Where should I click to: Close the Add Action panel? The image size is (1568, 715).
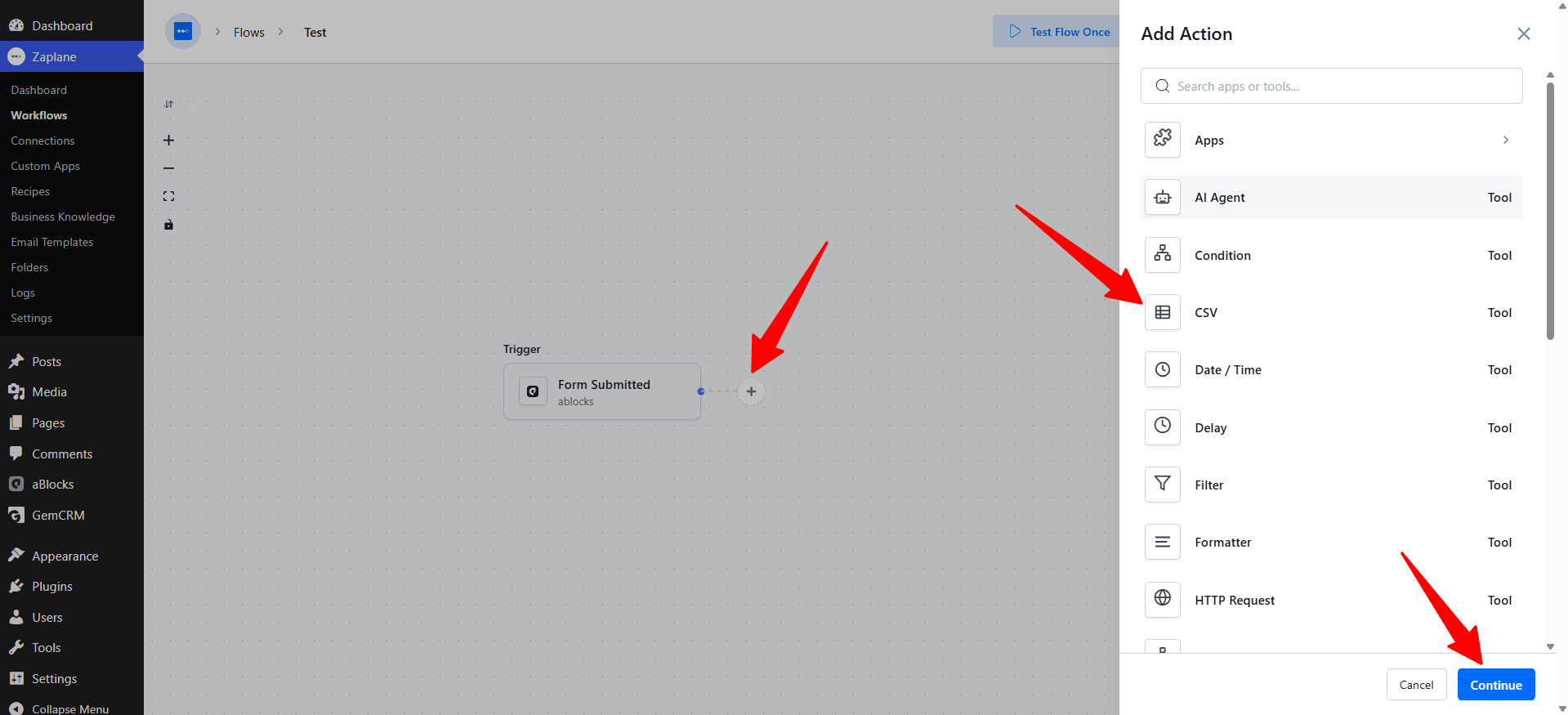[x=1524, y=34]
